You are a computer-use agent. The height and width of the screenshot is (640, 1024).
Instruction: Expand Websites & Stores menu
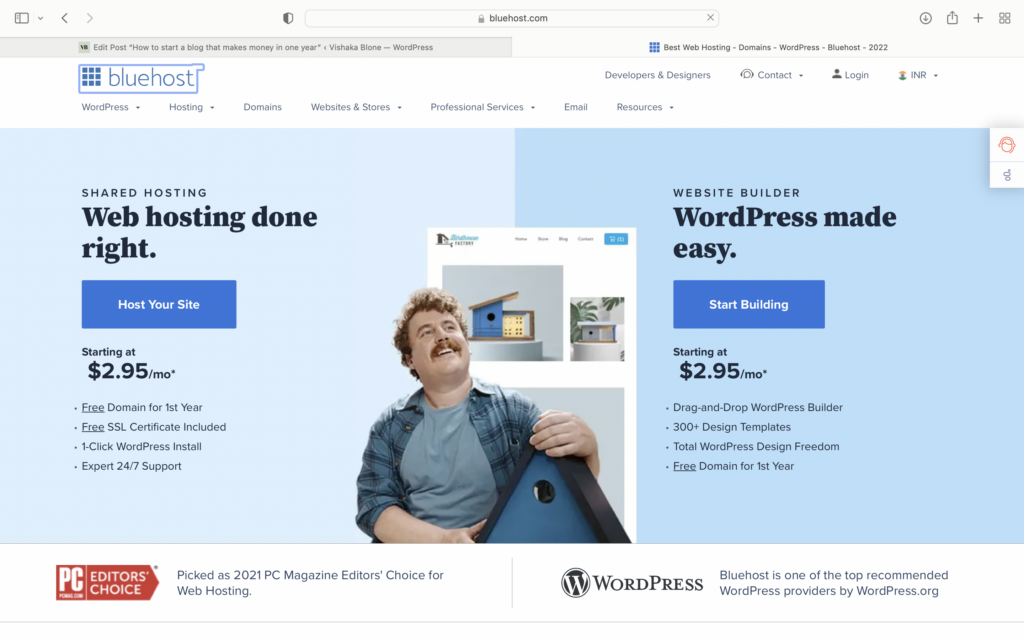click(356, 107)
